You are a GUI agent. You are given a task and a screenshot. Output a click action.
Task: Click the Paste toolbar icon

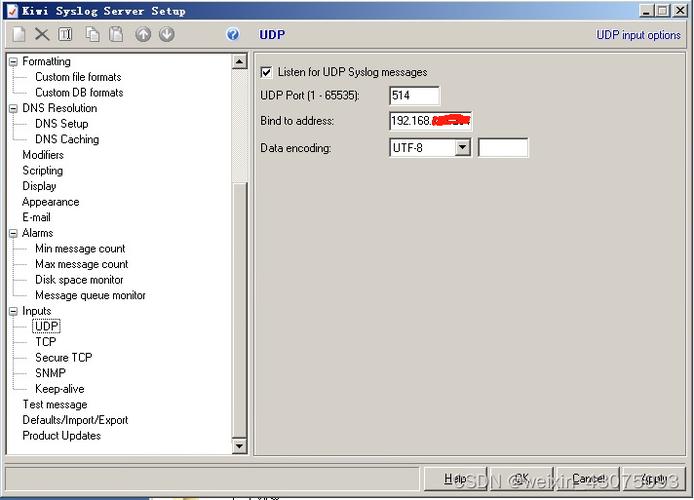pyautogui.click(x=116, y=34)
